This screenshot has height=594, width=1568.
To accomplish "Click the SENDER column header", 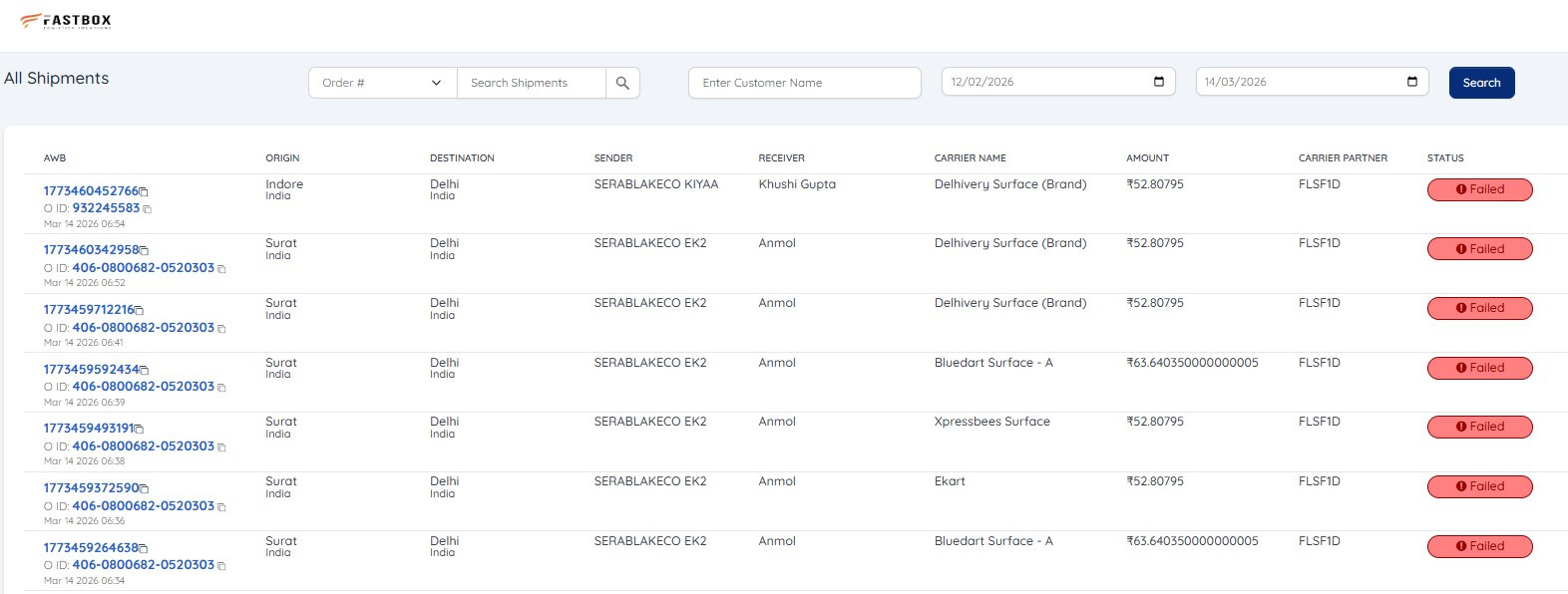I will (x=613, y=158).
